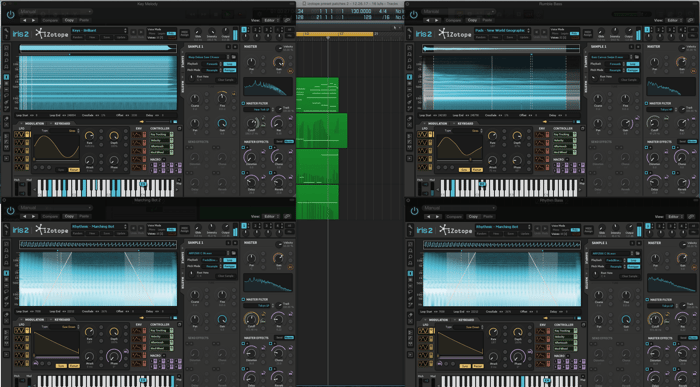Enable Master Filter checkbox in Rumble Bass
The height and width of the screenshot is (387, 700).
(x=647, y=103)
